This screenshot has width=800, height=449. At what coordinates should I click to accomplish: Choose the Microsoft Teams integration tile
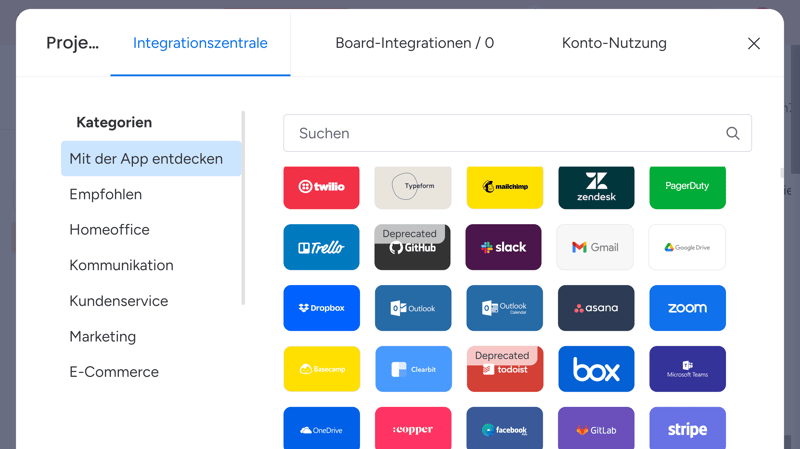pos(687,369)
